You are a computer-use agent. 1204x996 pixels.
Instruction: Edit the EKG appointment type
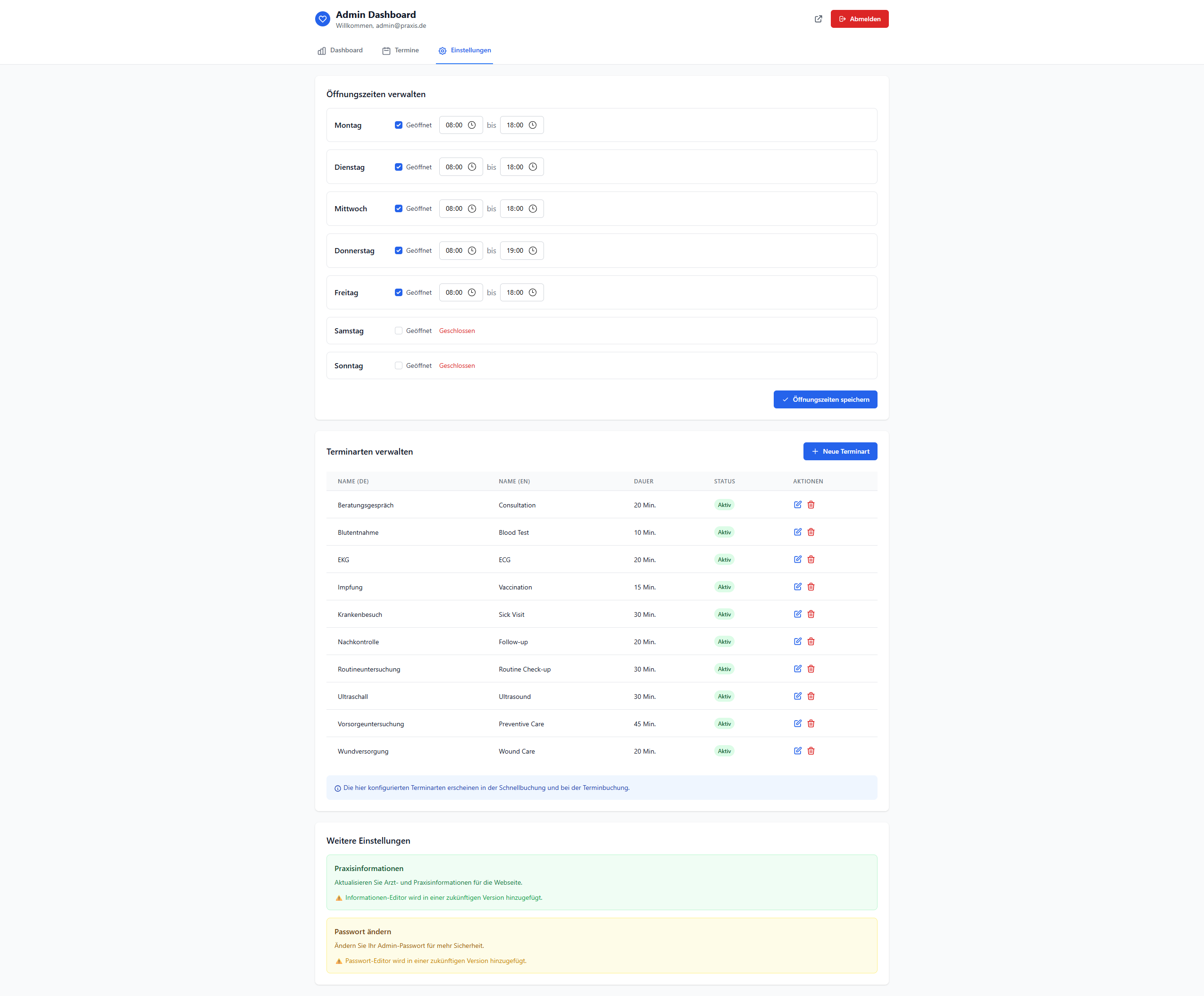click(x=797, y=559)
